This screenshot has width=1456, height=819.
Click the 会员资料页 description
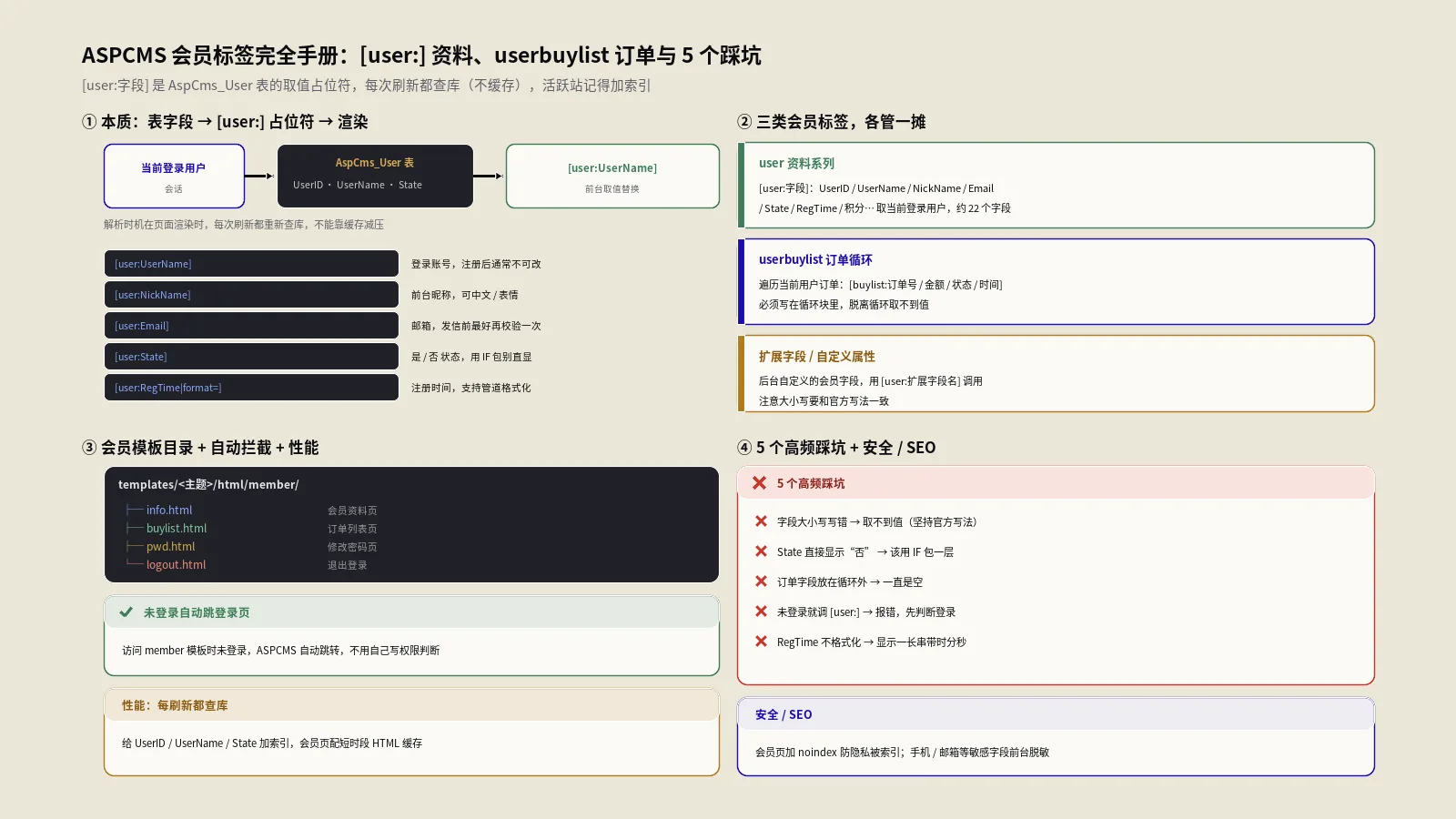tap(352, 511)
